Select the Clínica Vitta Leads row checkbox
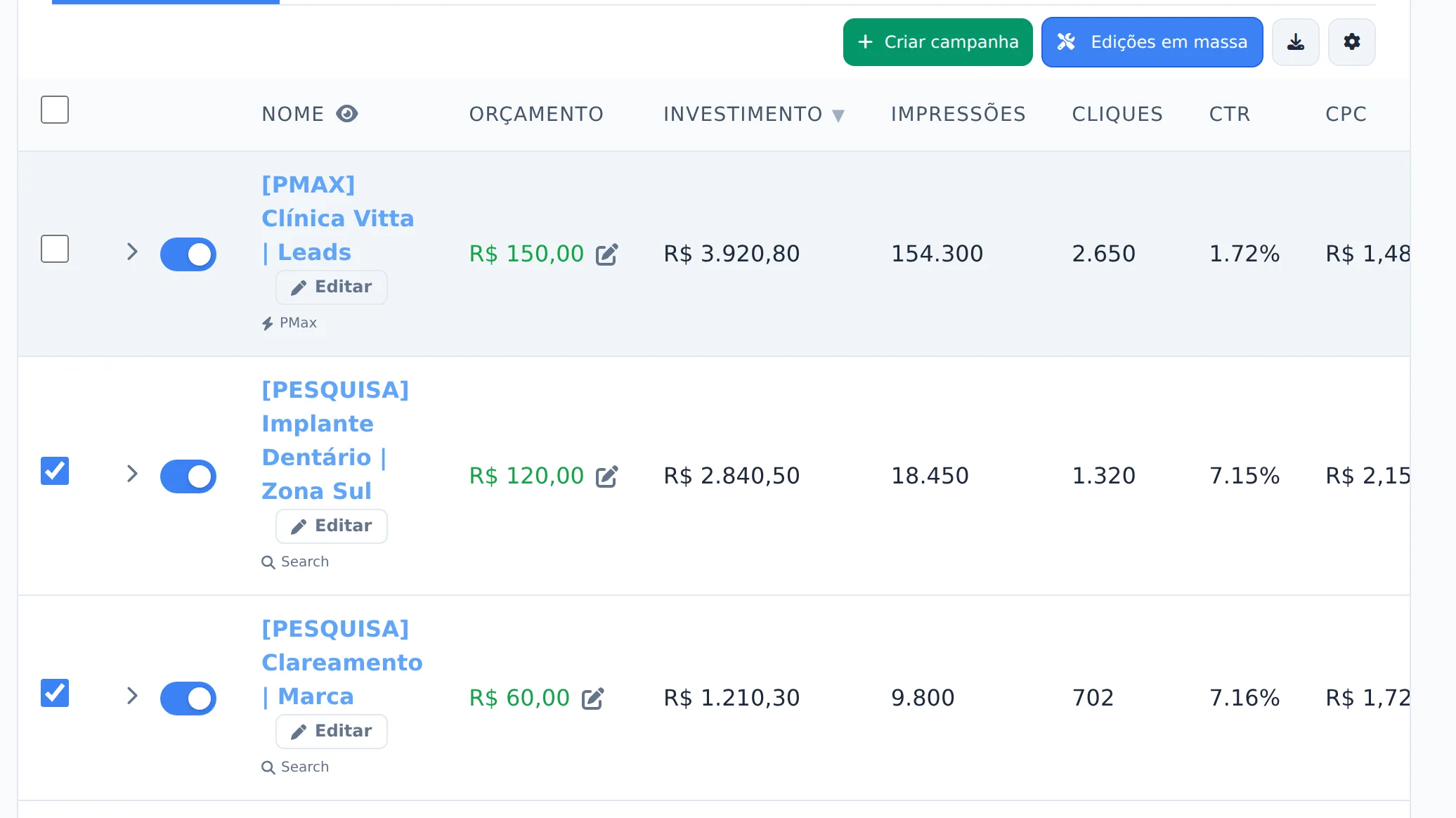Image resolution: width=1456 pixels, height=818 pixels. point(55,249)
